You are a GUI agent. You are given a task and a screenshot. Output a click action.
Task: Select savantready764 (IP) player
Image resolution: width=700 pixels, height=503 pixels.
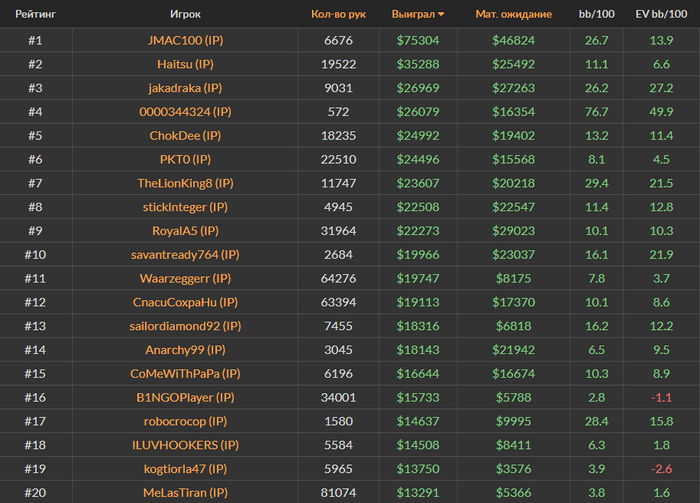click(x=185, y=255)
